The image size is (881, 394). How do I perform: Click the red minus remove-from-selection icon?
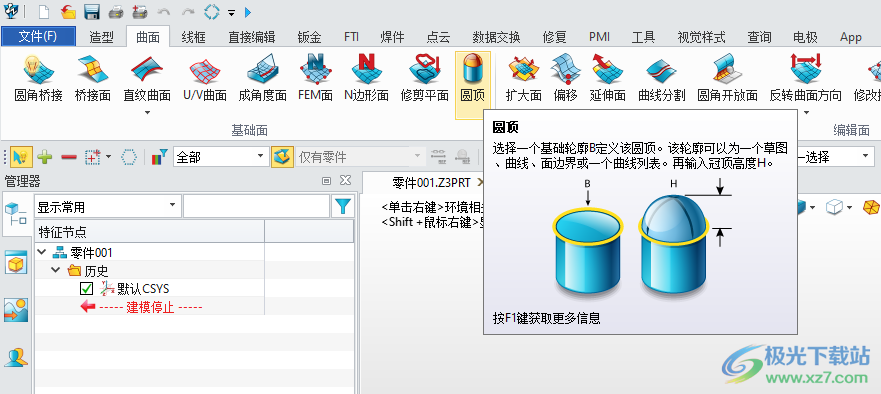69,157
